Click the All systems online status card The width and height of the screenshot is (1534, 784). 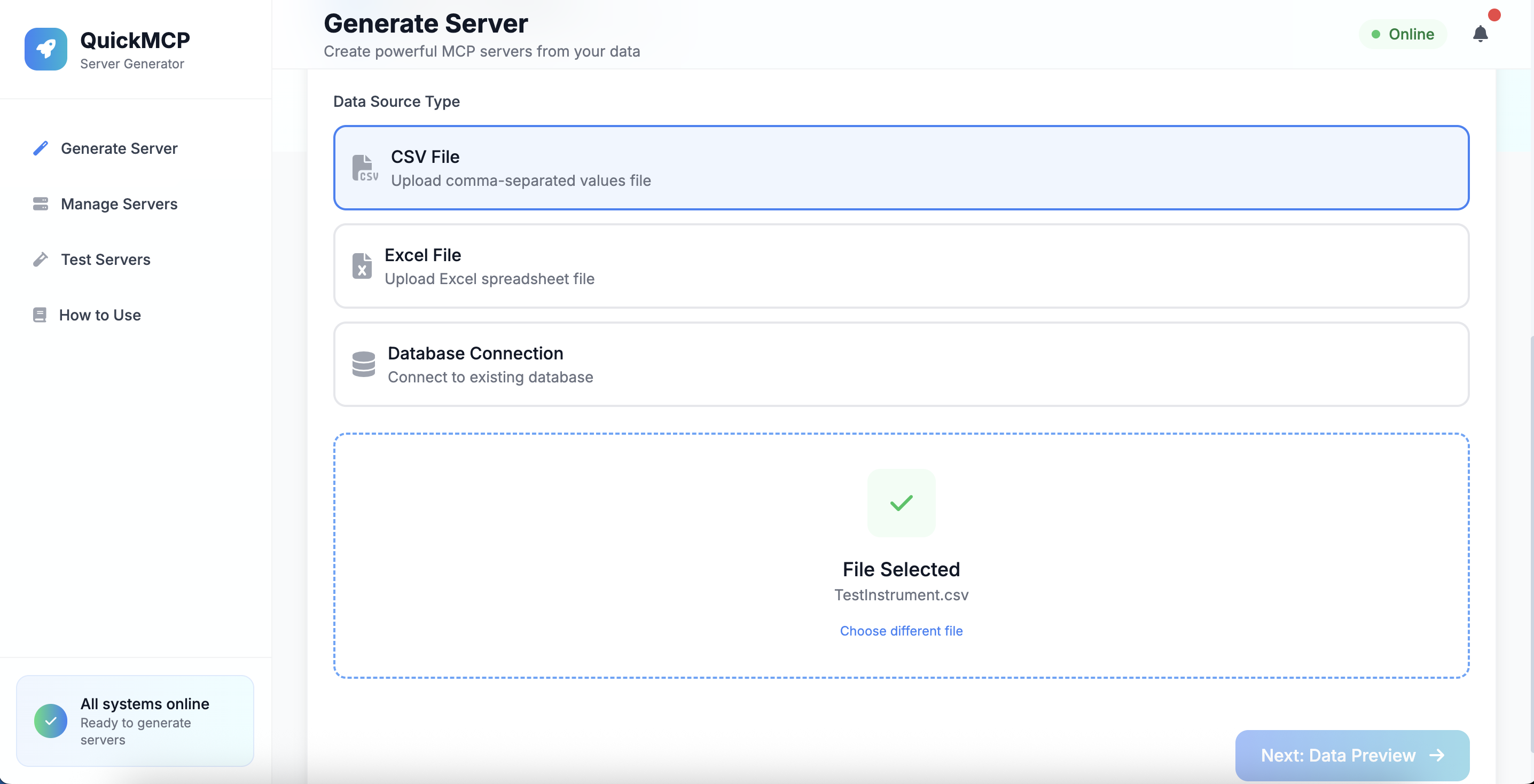[x=135, y=721]
